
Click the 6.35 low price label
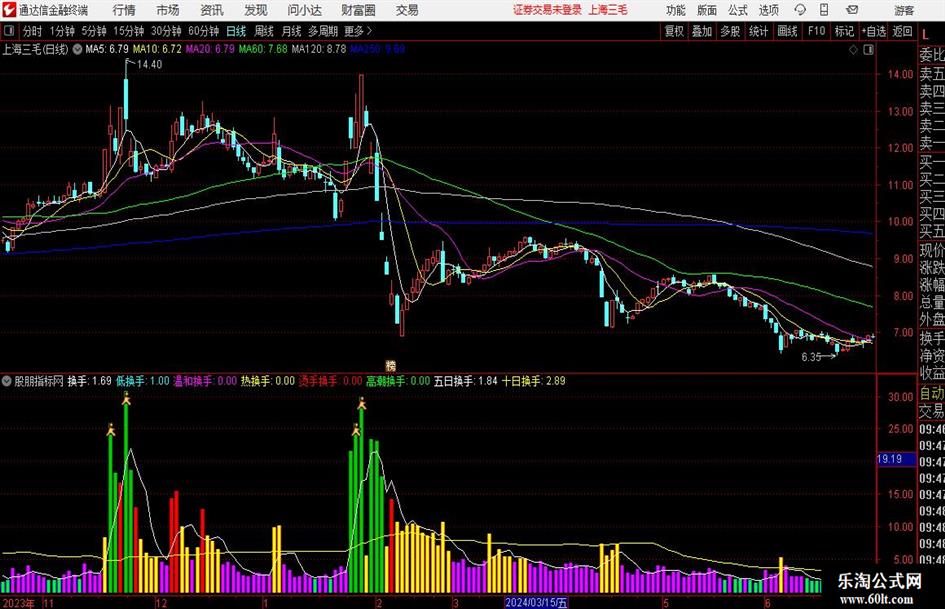(811, 357)
